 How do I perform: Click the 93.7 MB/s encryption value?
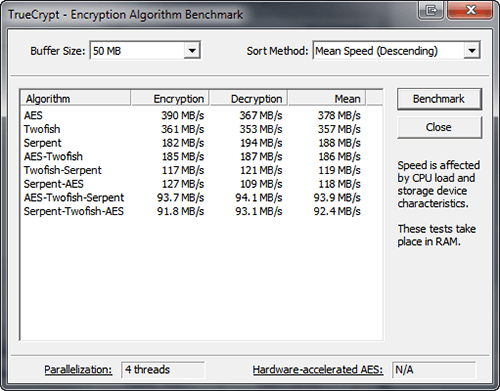[181, 197]
